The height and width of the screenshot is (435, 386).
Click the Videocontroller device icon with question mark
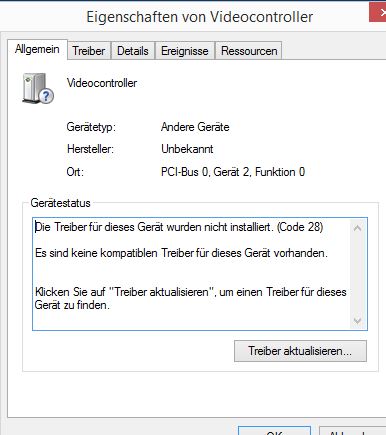pyautogui.click(x=38, y=88)
